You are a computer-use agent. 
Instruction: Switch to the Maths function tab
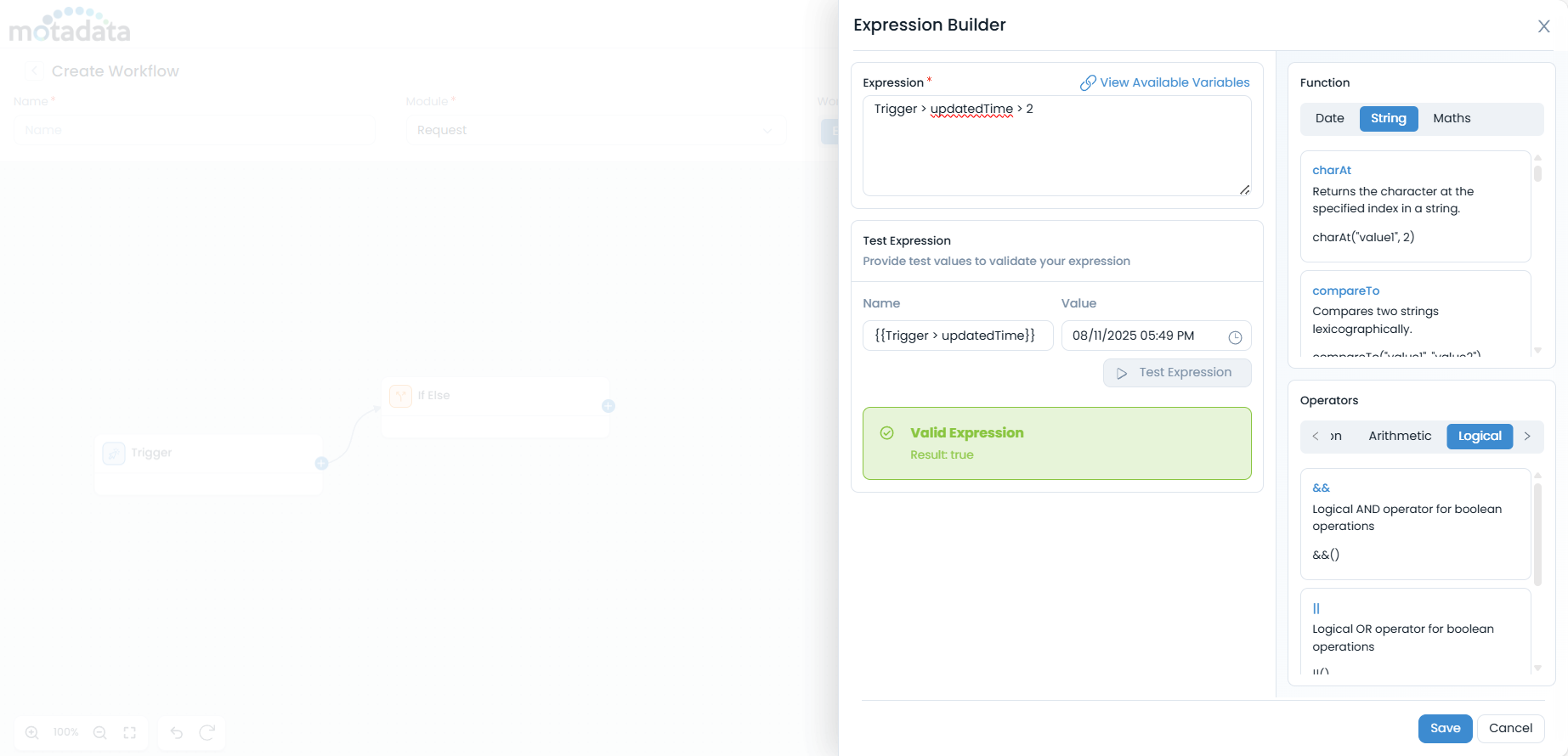point(1451,119)
